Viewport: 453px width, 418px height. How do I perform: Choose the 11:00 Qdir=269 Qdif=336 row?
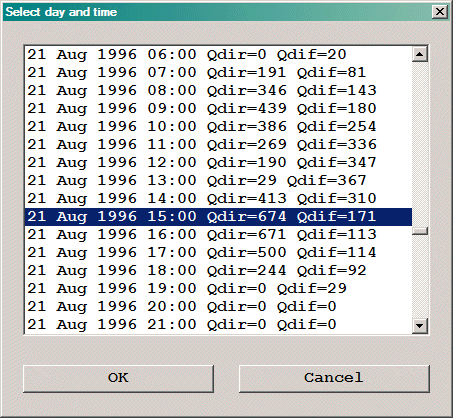pyautogui.click(x=219, y=144)
